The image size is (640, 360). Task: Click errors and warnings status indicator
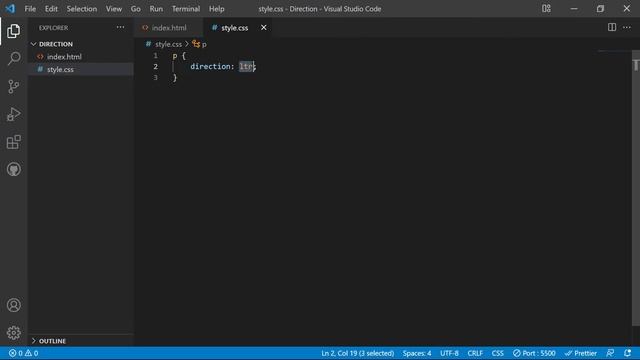point(23,353)
